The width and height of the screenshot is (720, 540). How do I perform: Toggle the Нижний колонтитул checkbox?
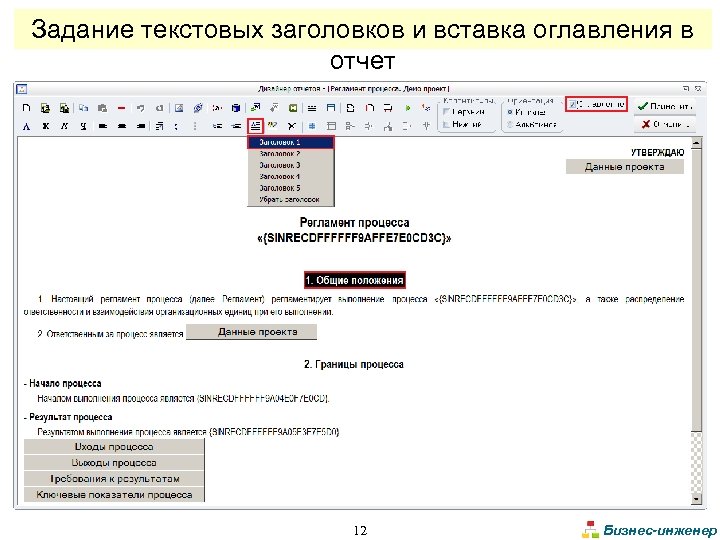(x=446, y=124)
